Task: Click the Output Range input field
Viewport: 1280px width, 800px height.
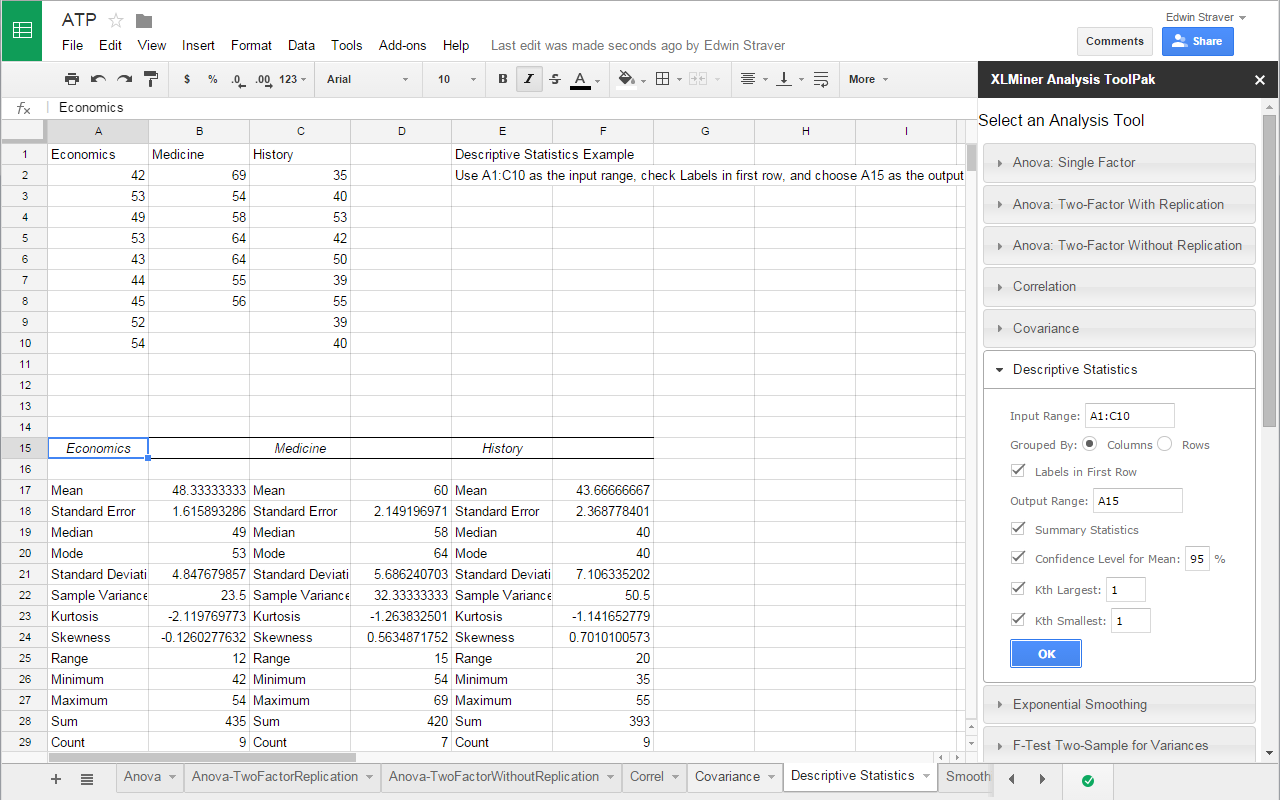Action: point(1137,501)
